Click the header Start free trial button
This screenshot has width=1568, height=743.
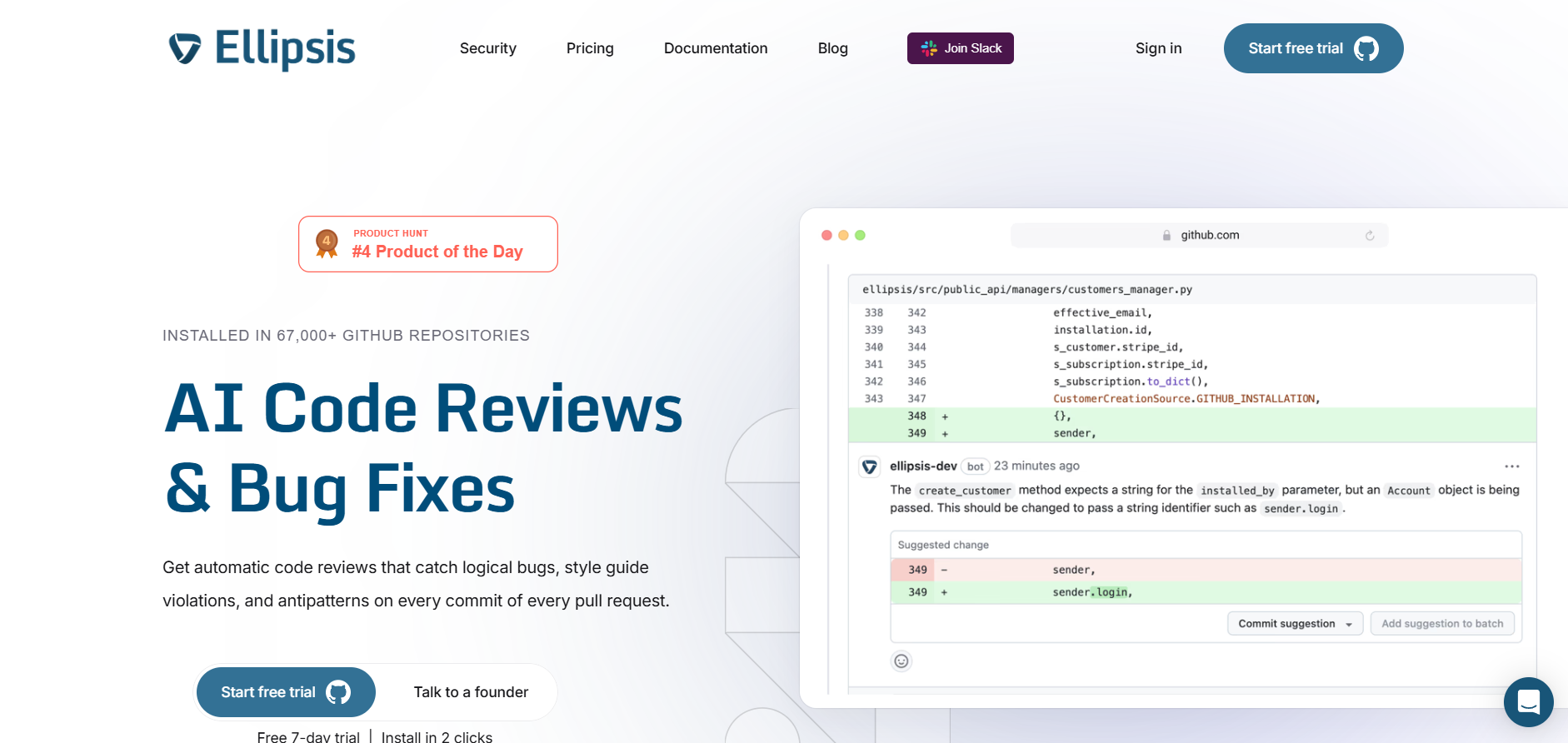click(x=1313, y=48)
